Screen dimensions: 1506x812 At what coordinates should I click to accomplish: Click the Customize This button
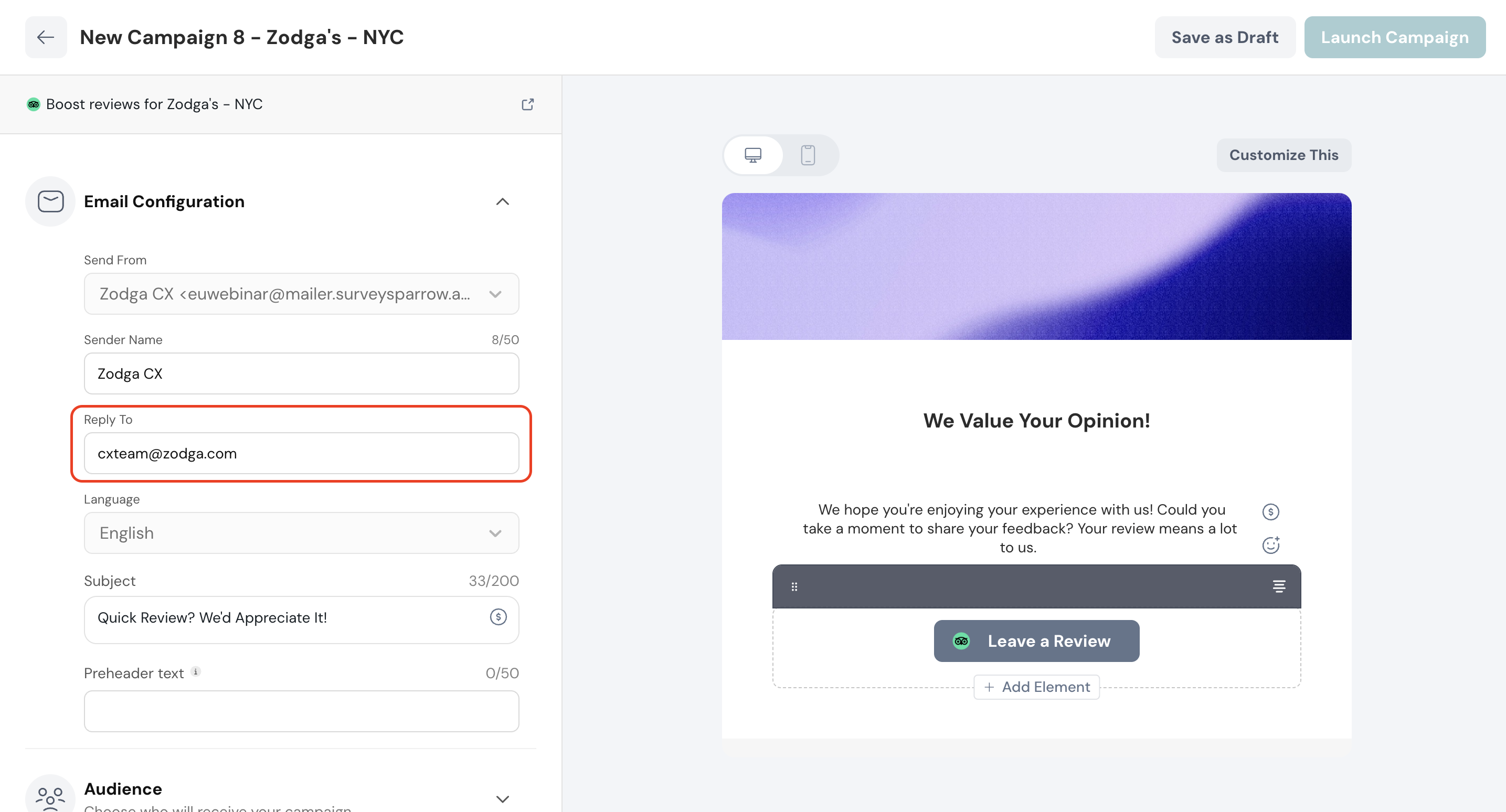click(1284, 155)
